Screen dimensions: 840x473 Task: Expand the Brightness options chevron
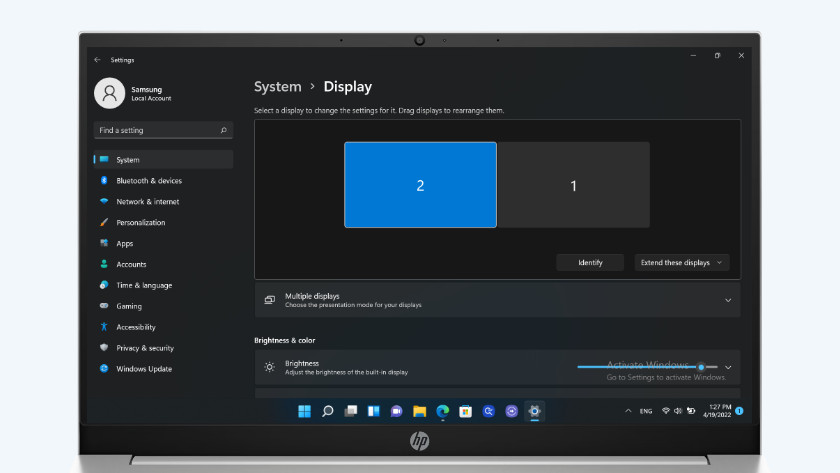pos(728,367)
